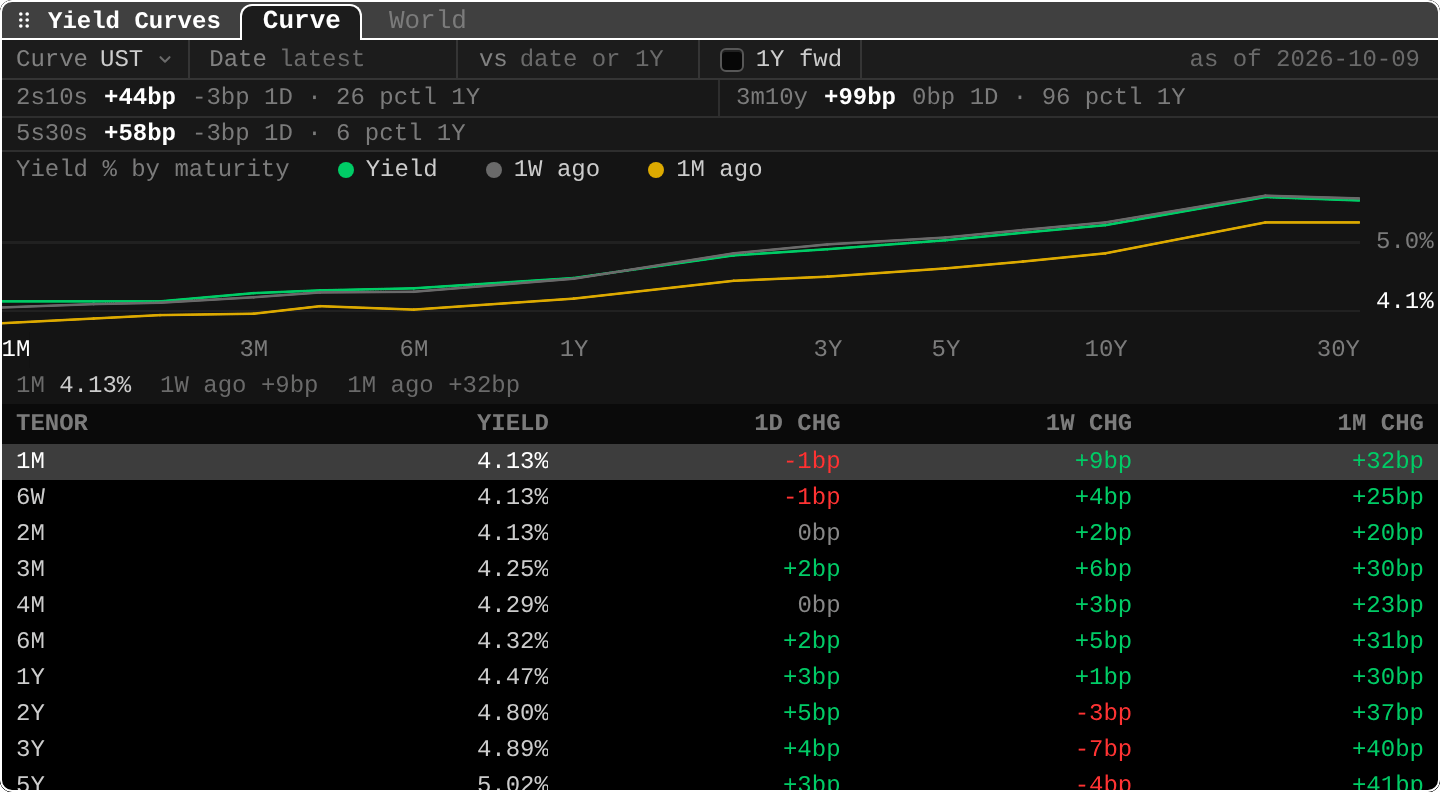Enable the 1Y fwd checkbox
Screen dimensions: 1440x792
coord(732,60)
